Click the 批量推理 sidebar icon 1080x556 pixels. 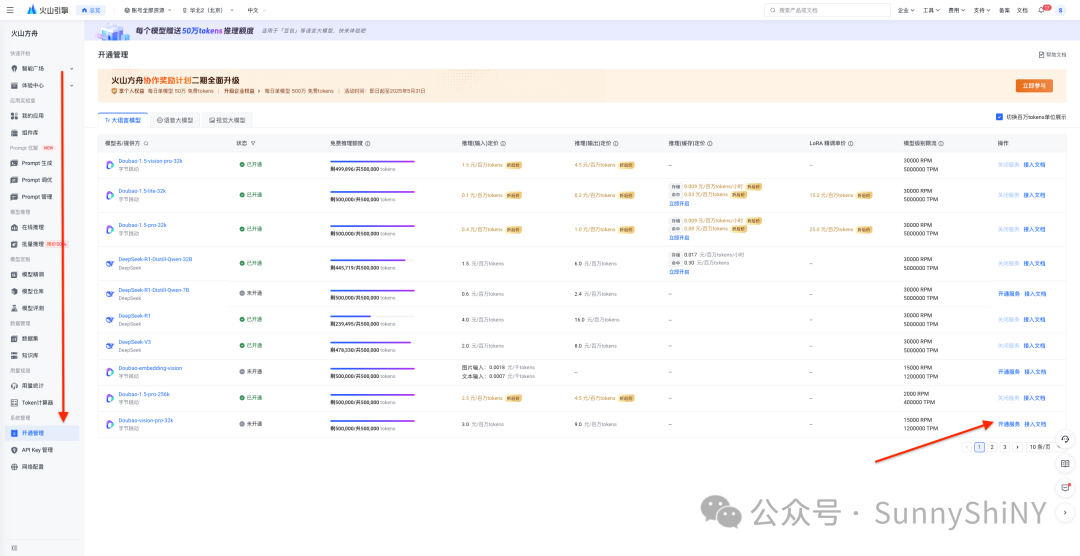[x=15, y=244]
